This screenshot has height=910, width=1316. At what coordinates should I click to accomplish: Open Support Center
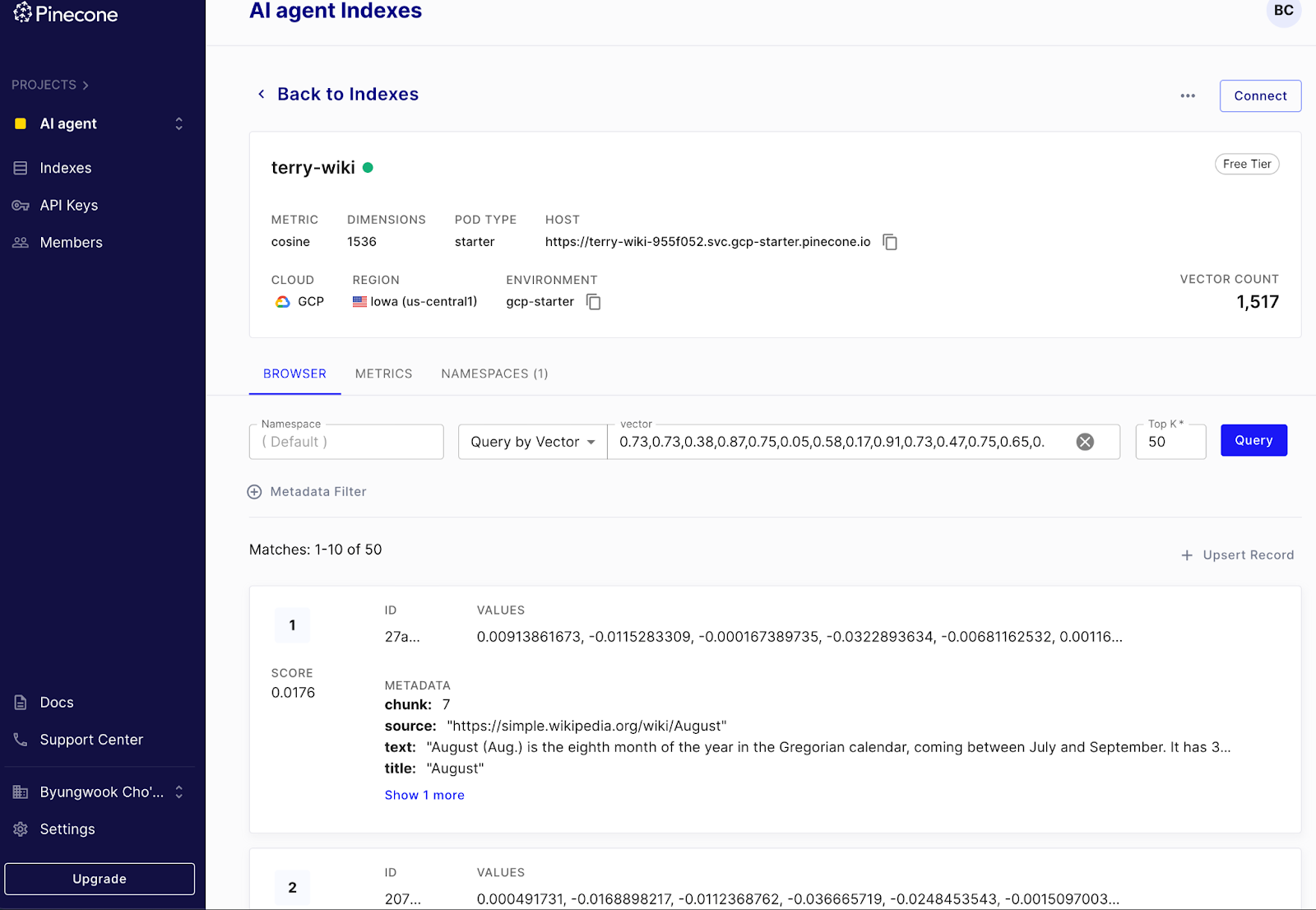click(91, 740)
